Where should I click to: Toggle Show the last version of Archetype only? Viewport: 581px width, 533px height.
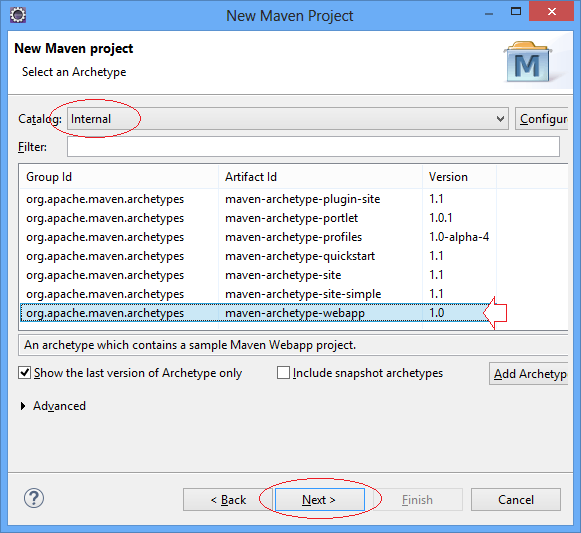(24, 373)
